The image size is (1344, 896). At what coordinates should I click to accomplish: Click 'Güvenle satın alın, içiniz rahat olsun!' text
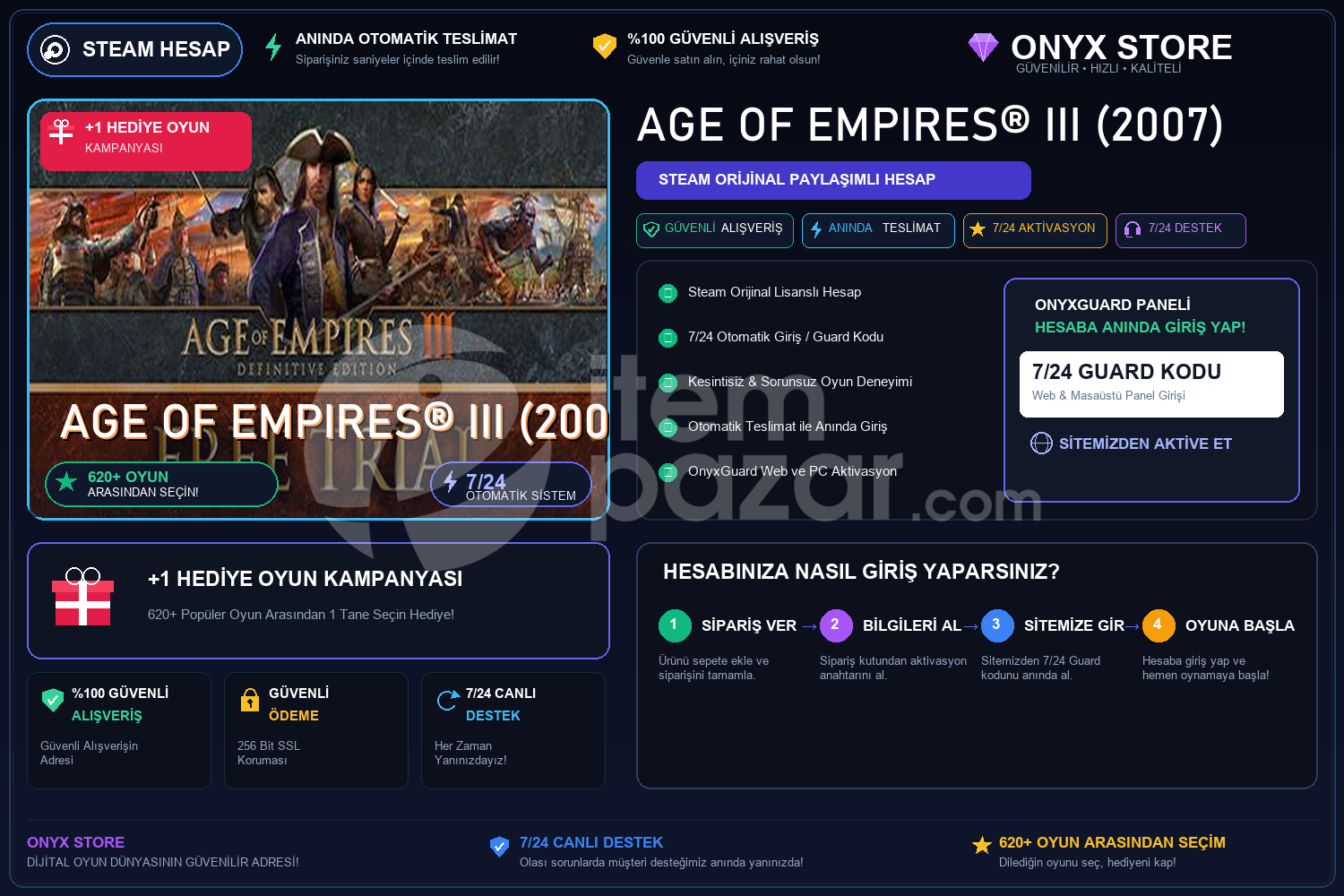(x=723, y=60)
